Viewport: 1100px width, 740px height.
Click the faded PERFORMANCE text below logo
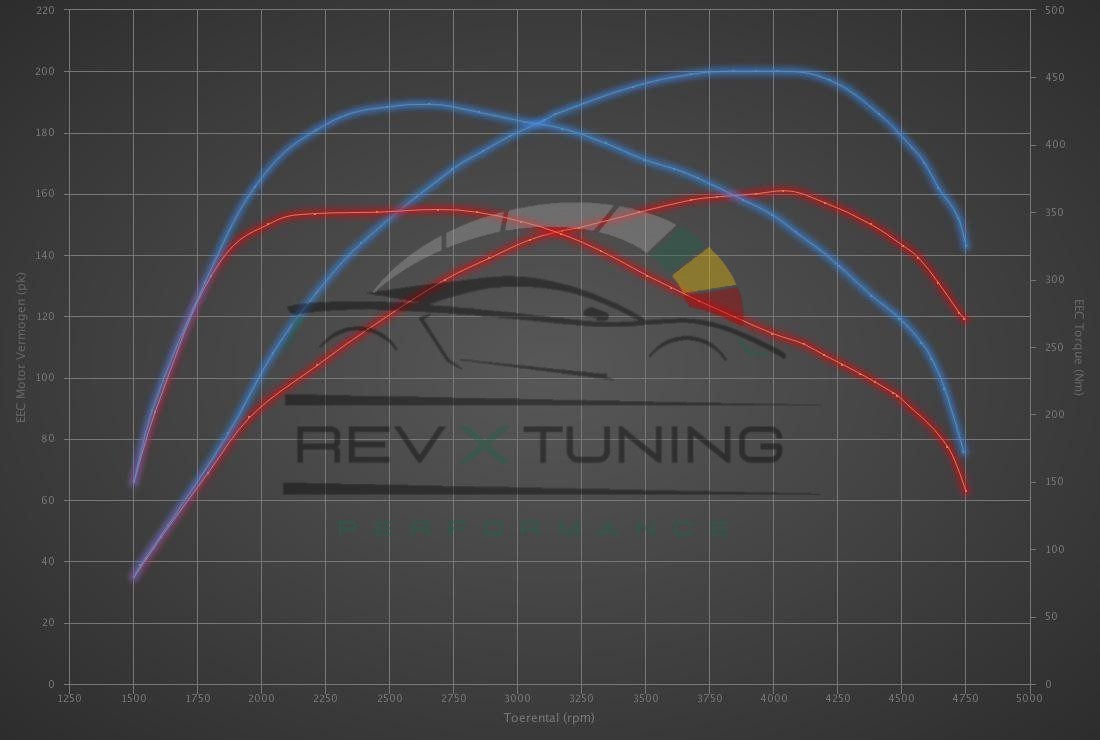[x=535, y=527]
